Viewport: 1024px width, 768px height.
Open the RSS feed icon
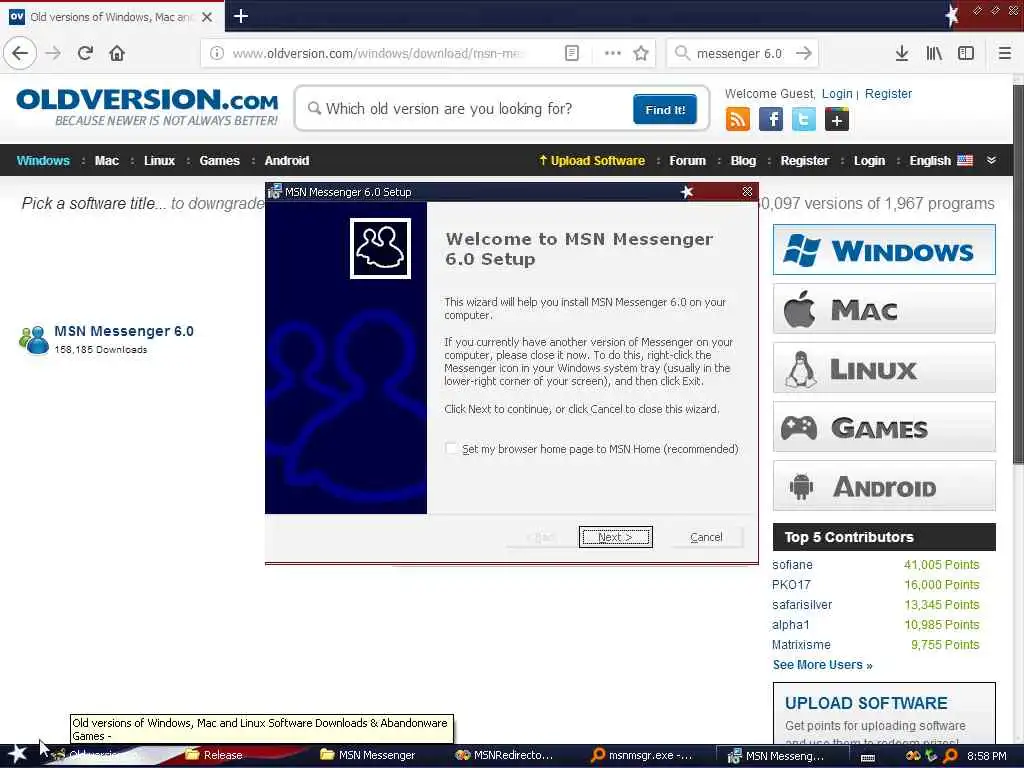pyautogui.click(x=737, y=120)
